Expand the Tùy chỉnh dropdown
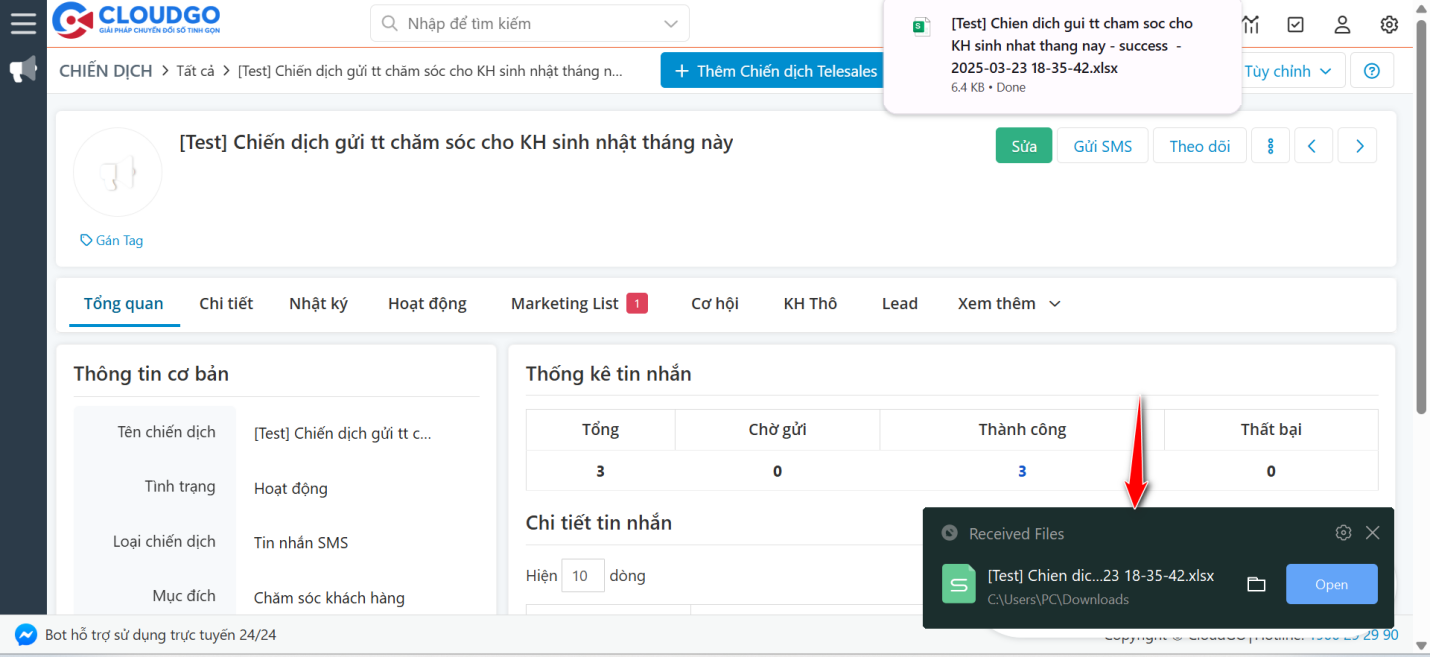This screenshot has width=1430, height=657. (x=1290, y=70)
